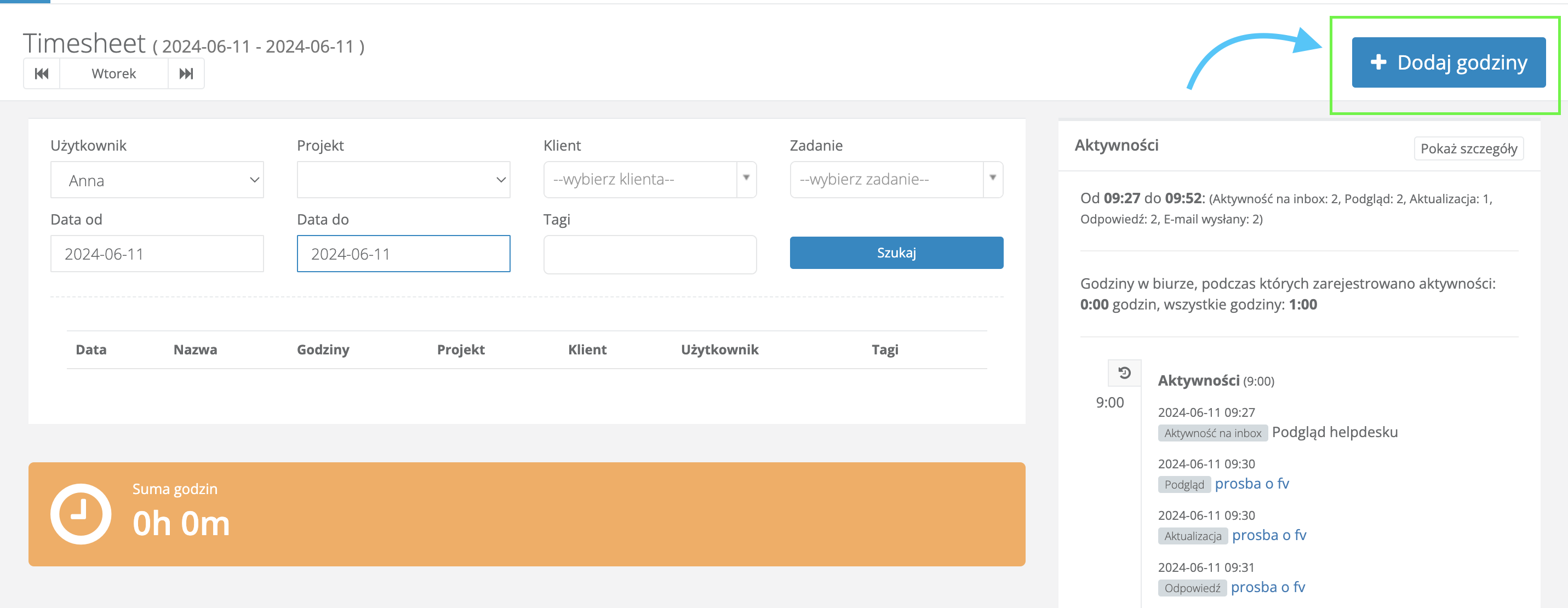Open prosba o fv link beside Odpowiedź
Screen dimensions: 1568x608
point(1268,587)
